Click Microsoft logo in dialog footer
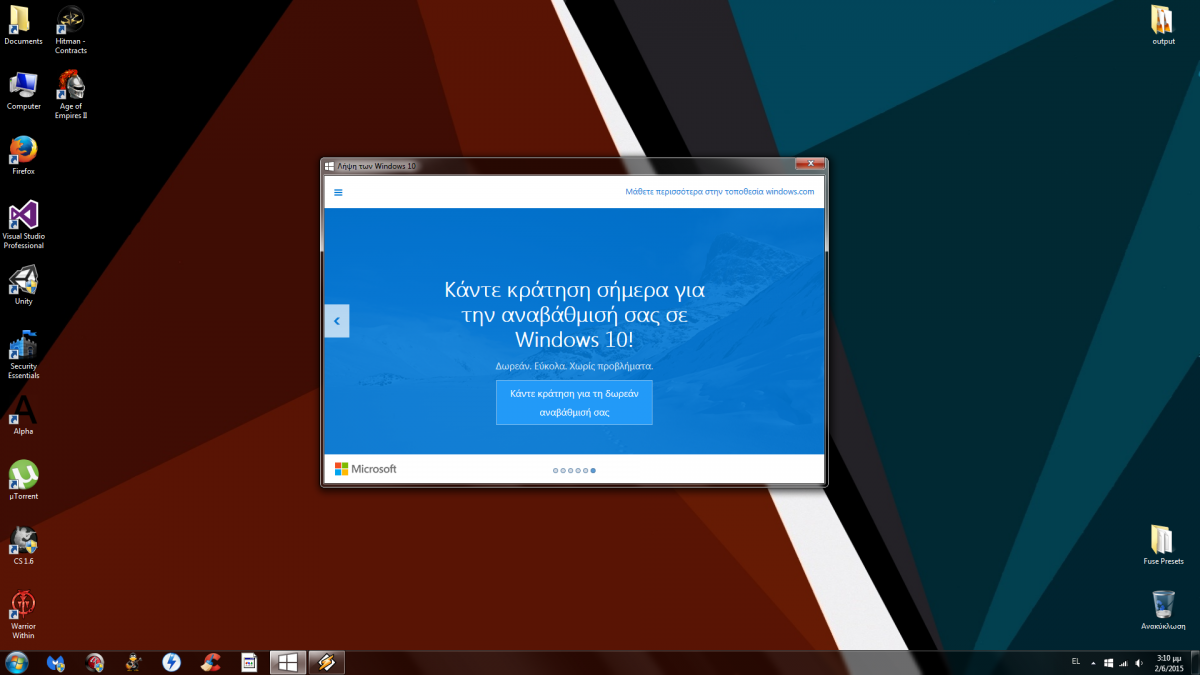This screenshot has width=1200, height=675. point(365,469)
